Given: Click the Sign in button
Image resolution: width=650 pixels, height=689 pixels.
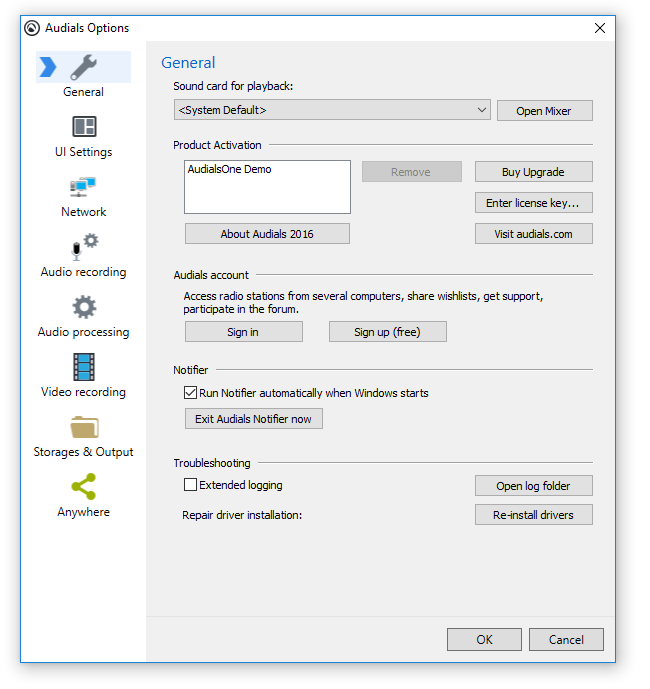Looking at the screenshot, I should [243, 332].
